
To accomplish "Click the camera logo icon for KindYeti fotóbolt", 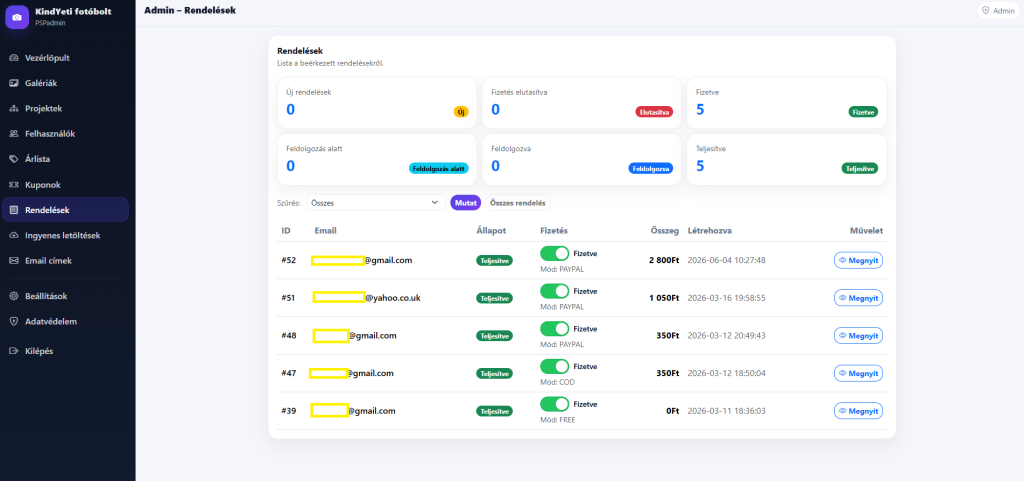I will click(17, 17).
